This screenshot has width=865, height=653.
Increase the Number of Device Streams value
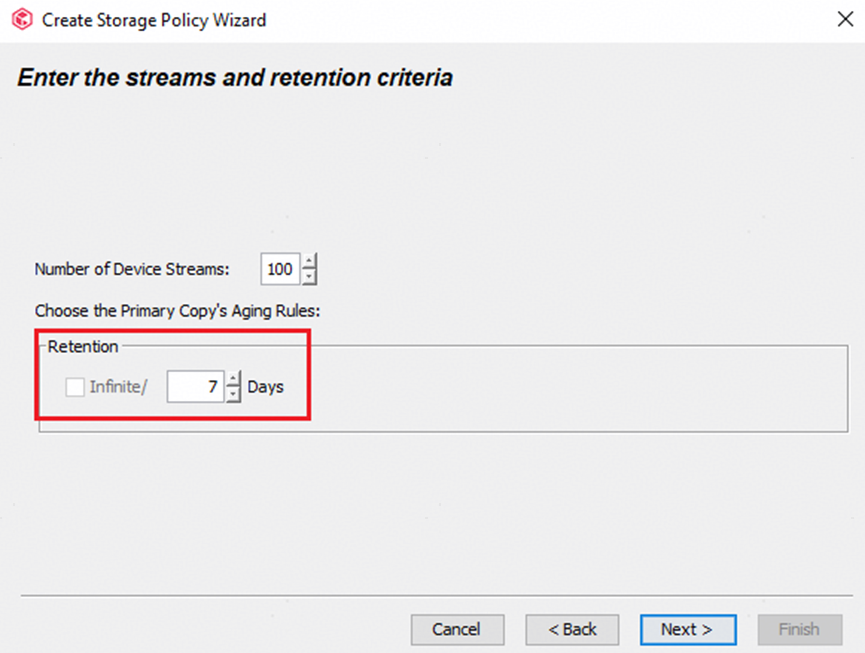310,263
